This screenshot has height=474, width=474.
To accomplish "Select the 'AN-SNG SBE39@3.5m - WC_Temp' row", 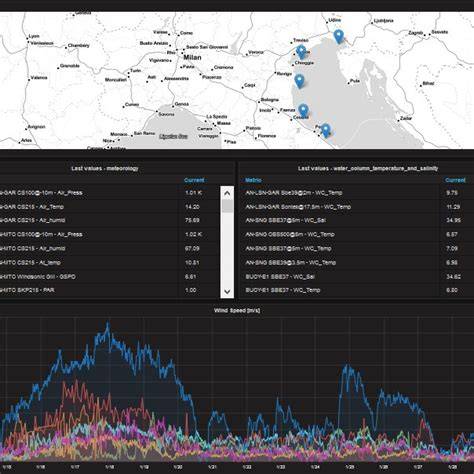I will point(356,262).
